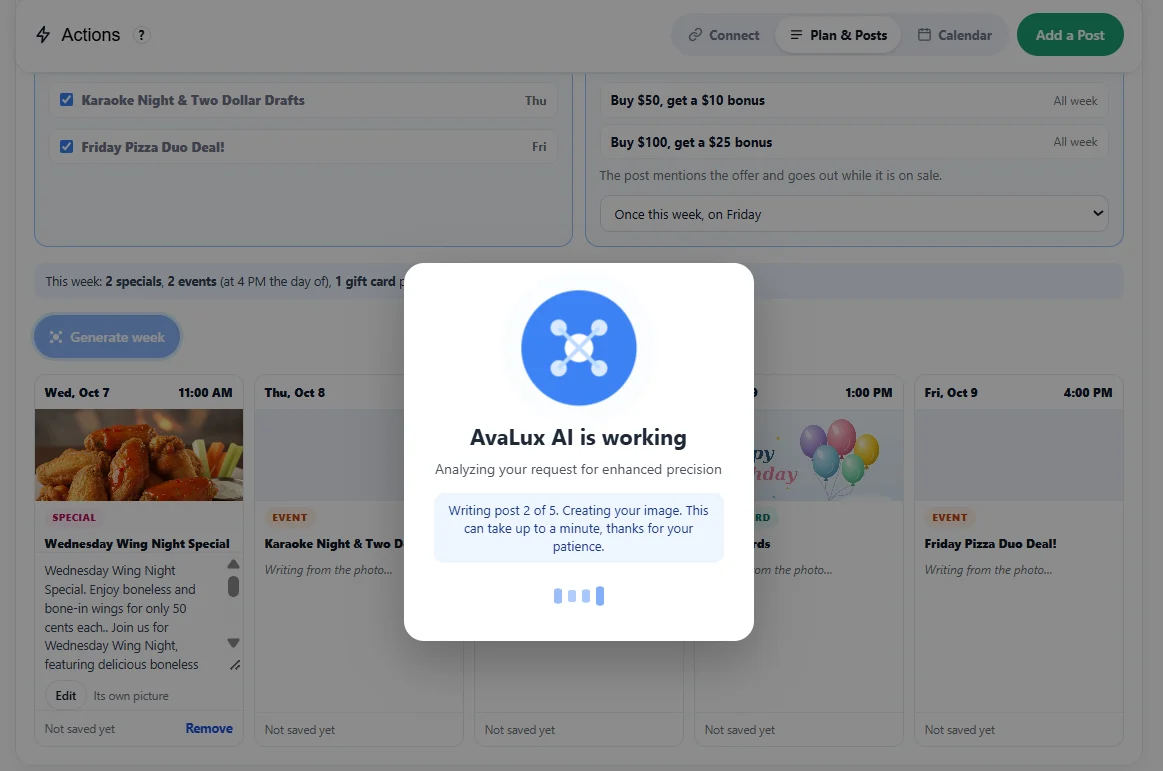Viewport: 1163px width, 771px height.
Task: Switch to the Calendar tab
Action: (x=955, y=35)
